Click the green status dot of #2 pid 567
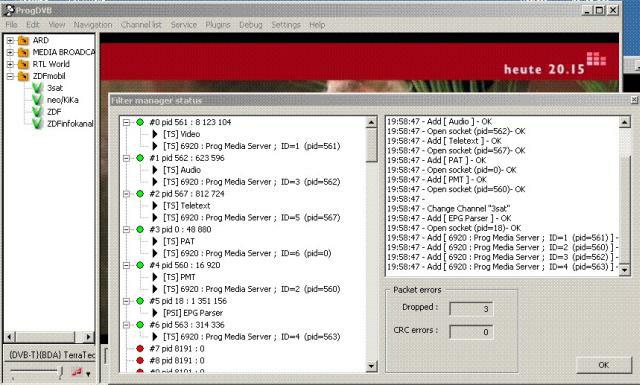Image resolution: width=640 pixels, height=385 pixels. pyautogui.click(x=140, y=194)
